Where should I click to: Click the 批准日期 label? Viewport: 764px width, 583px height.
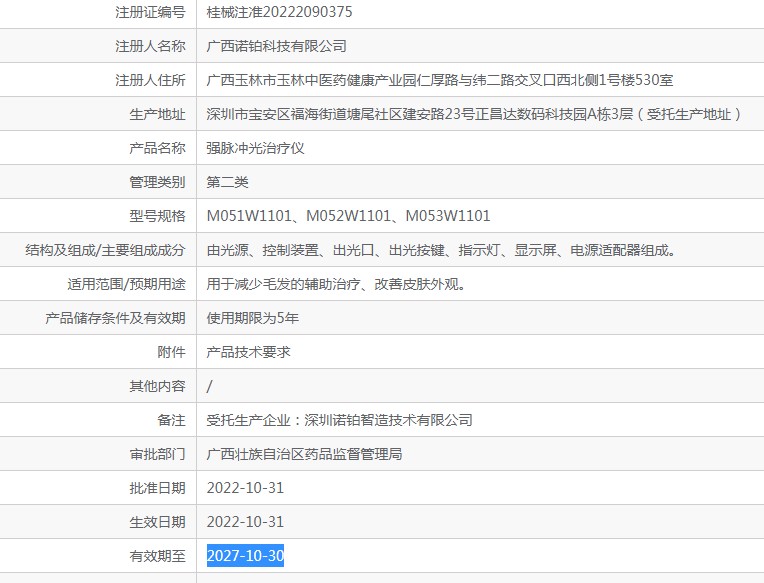(157, 488)
